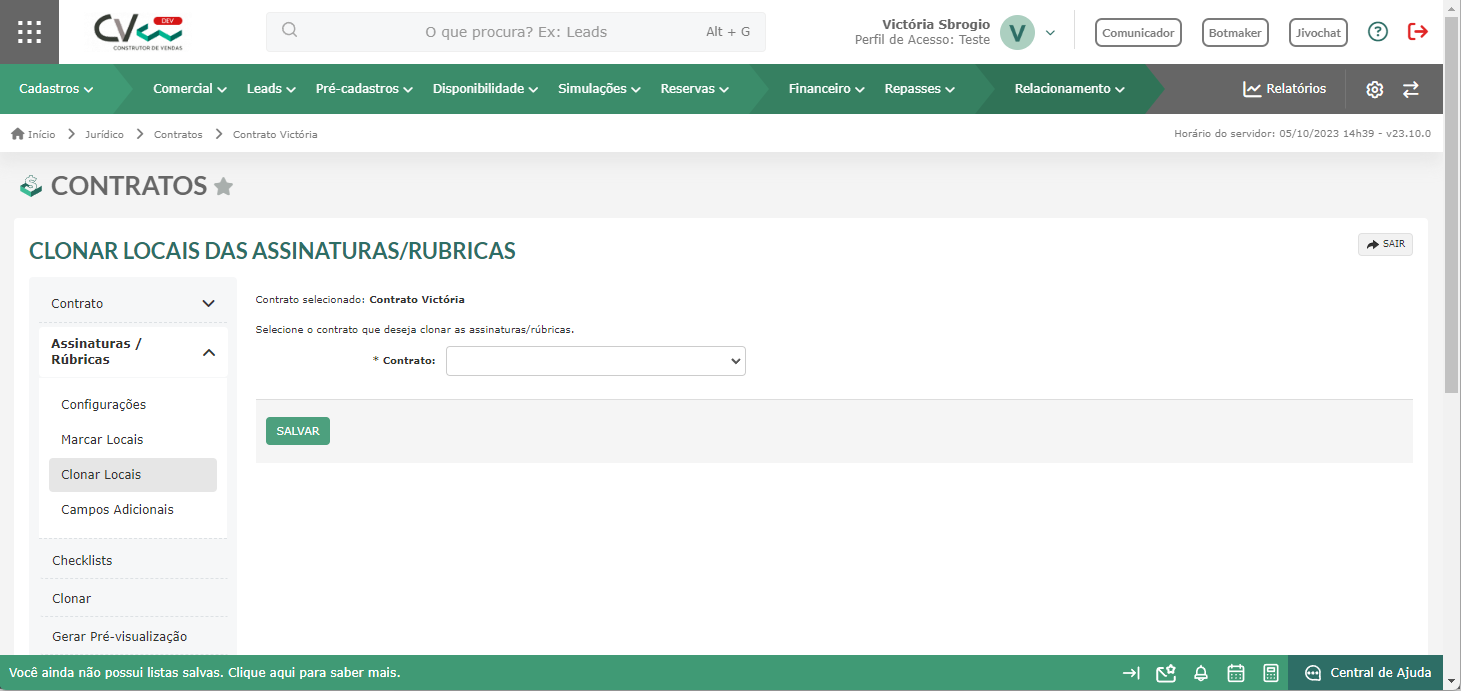Click the Contrato Victória breadcrumb
This screenshot has width=1461, height=691.
tap(275, 134)
